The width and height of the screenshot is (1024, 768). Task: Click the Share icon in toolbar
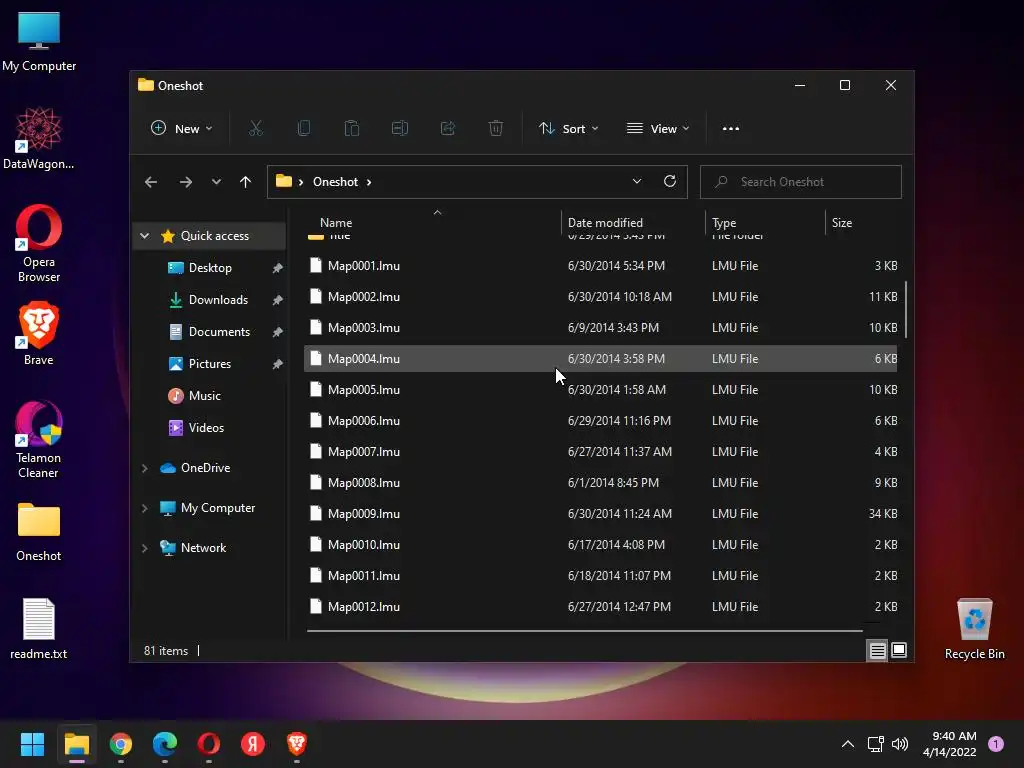(448, 129)
